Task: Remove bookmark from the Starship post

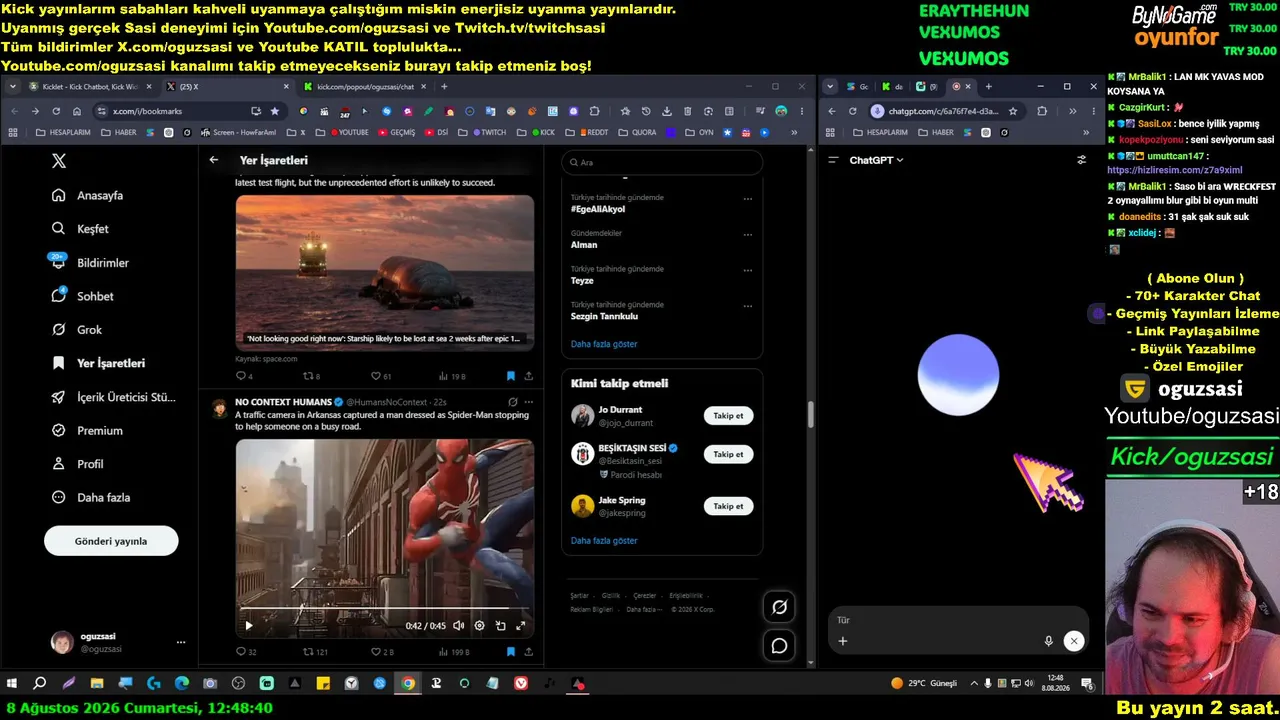Action: click(510, 376)
